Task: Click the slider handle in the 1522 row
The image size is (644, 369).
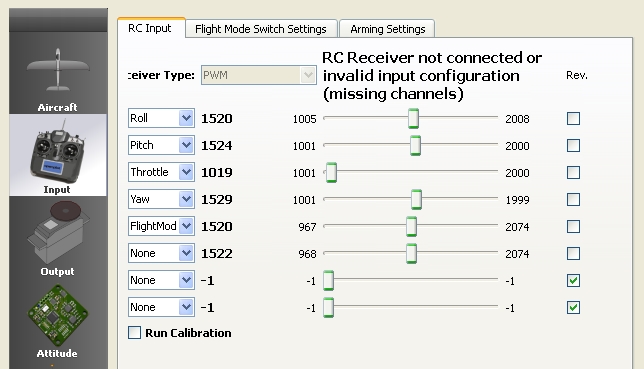Action: tap(411, 253)
